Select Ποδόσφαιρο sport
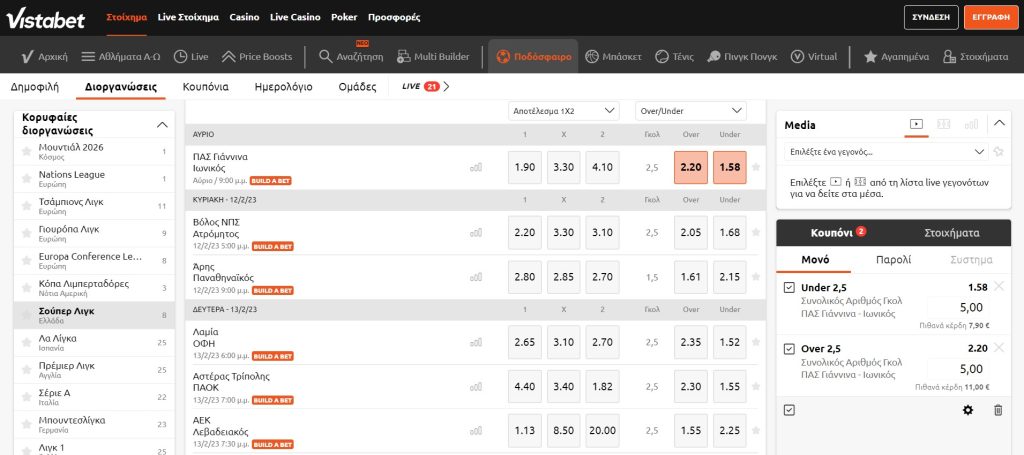This screenshot has width=1024, height=455. [534, 57]
